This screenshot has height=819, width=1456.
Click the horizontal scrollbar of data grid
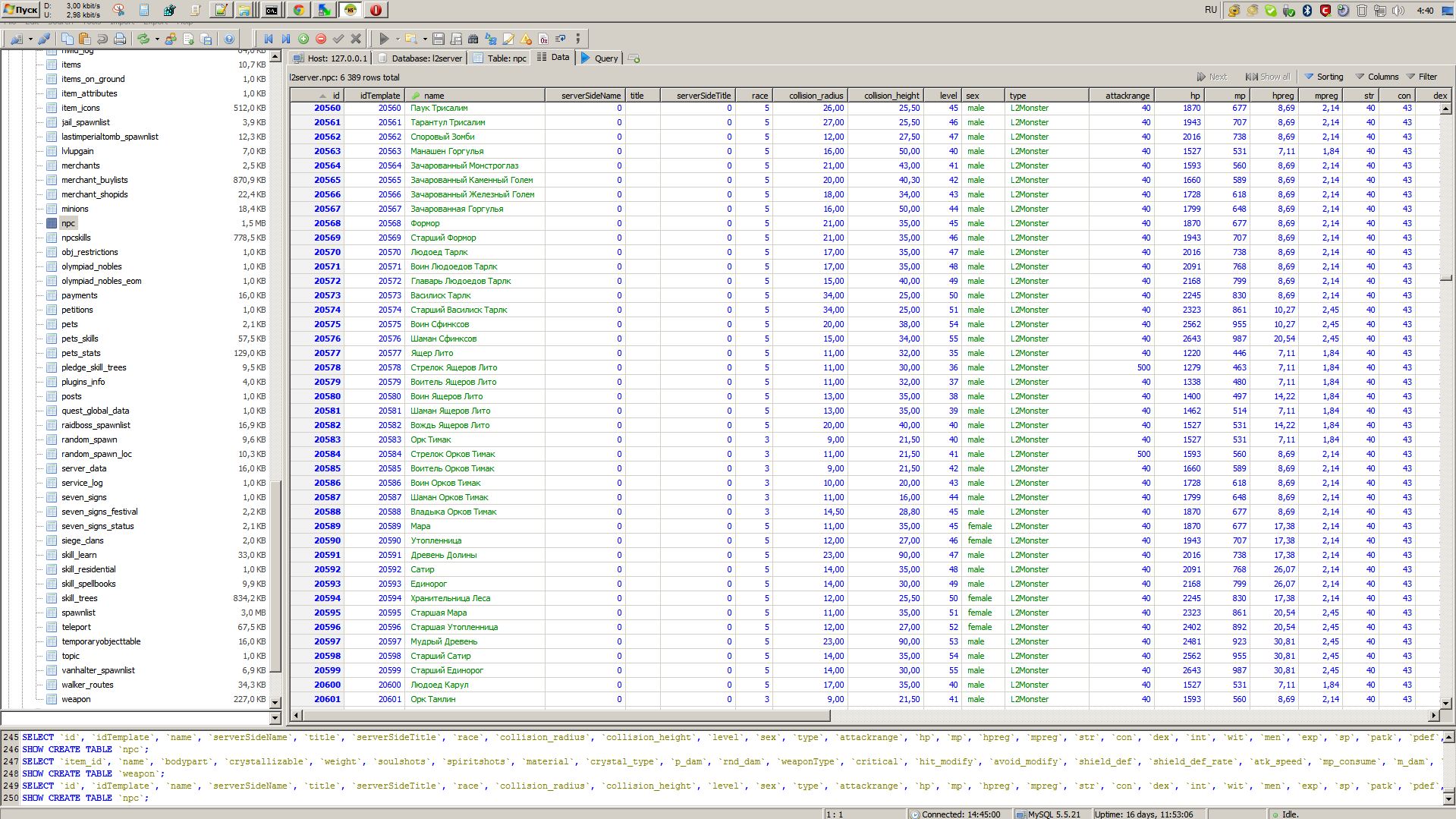point(566,715)
